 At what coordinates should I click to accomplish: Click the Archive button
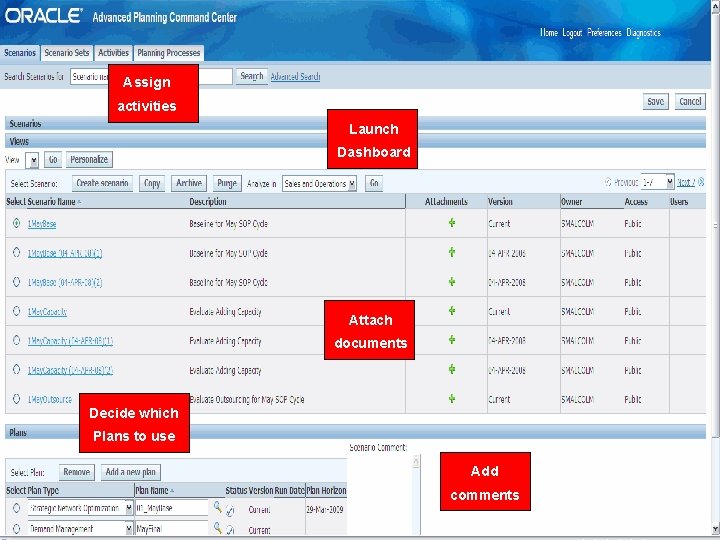coord(189,183)
